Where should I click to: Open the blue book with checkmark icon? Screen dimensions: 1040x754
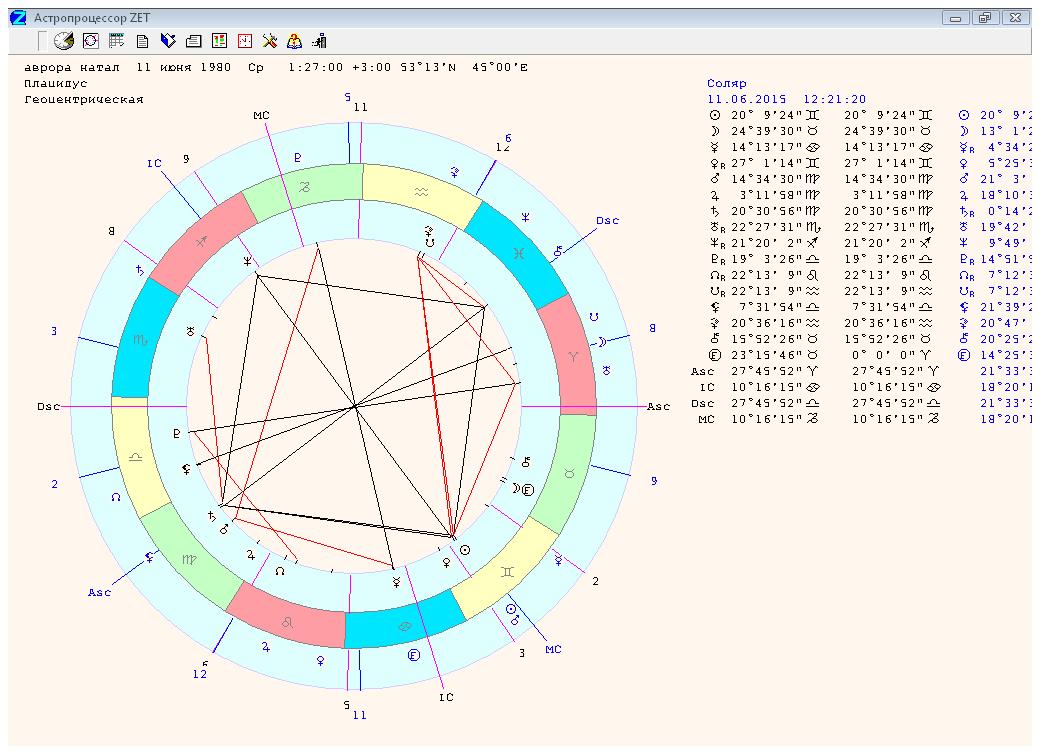[x=168, y=41]
